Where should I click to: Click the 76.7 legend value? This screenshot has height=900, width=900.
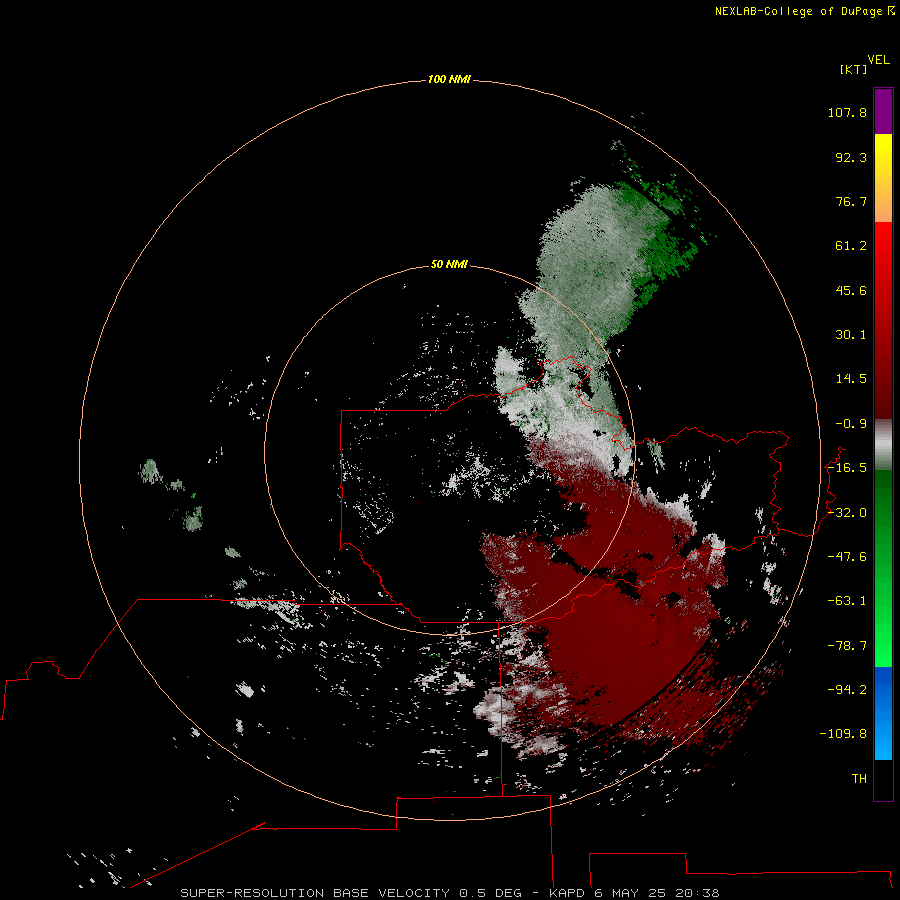click(x=851, y=201)
